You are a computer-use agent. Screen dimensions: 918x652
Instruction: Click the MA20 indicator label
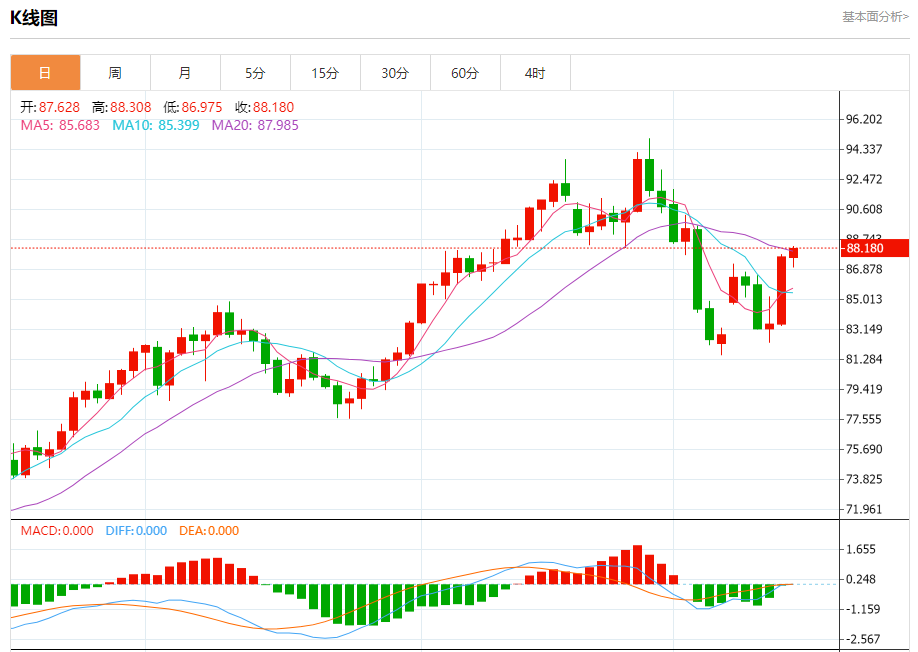click(254, 125)
